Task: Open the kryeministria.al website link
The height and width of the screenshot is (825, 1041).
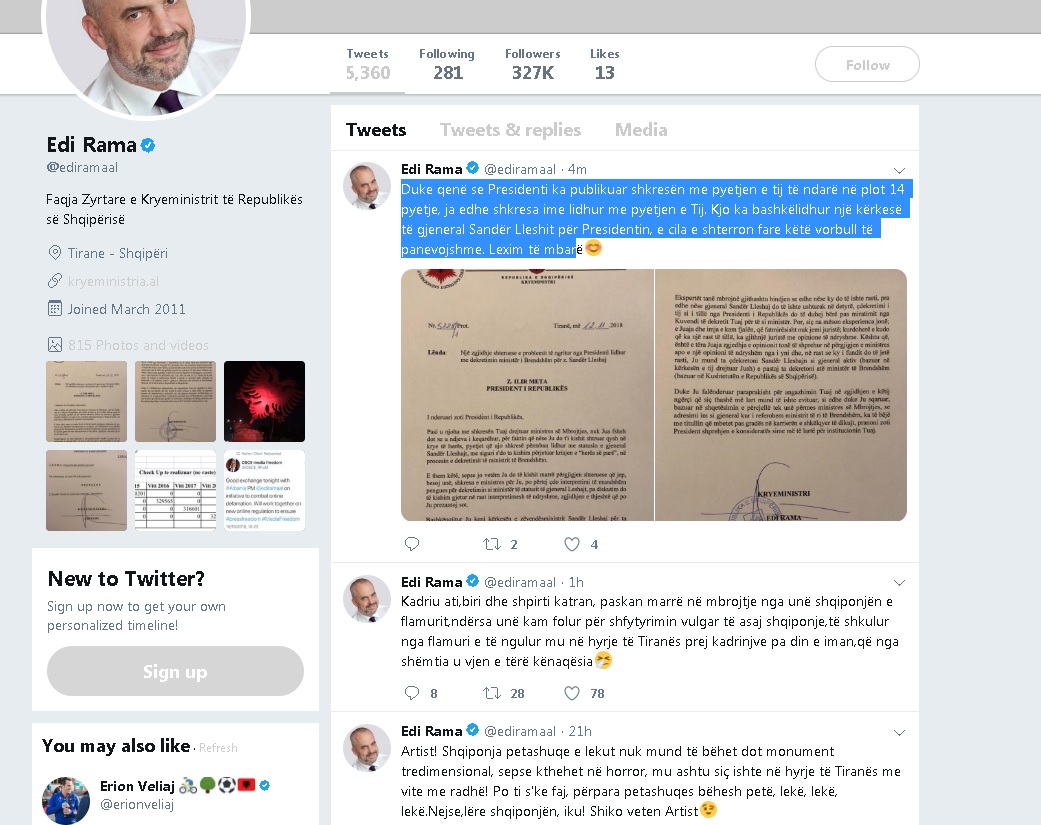Action: [x=113, y=281]
